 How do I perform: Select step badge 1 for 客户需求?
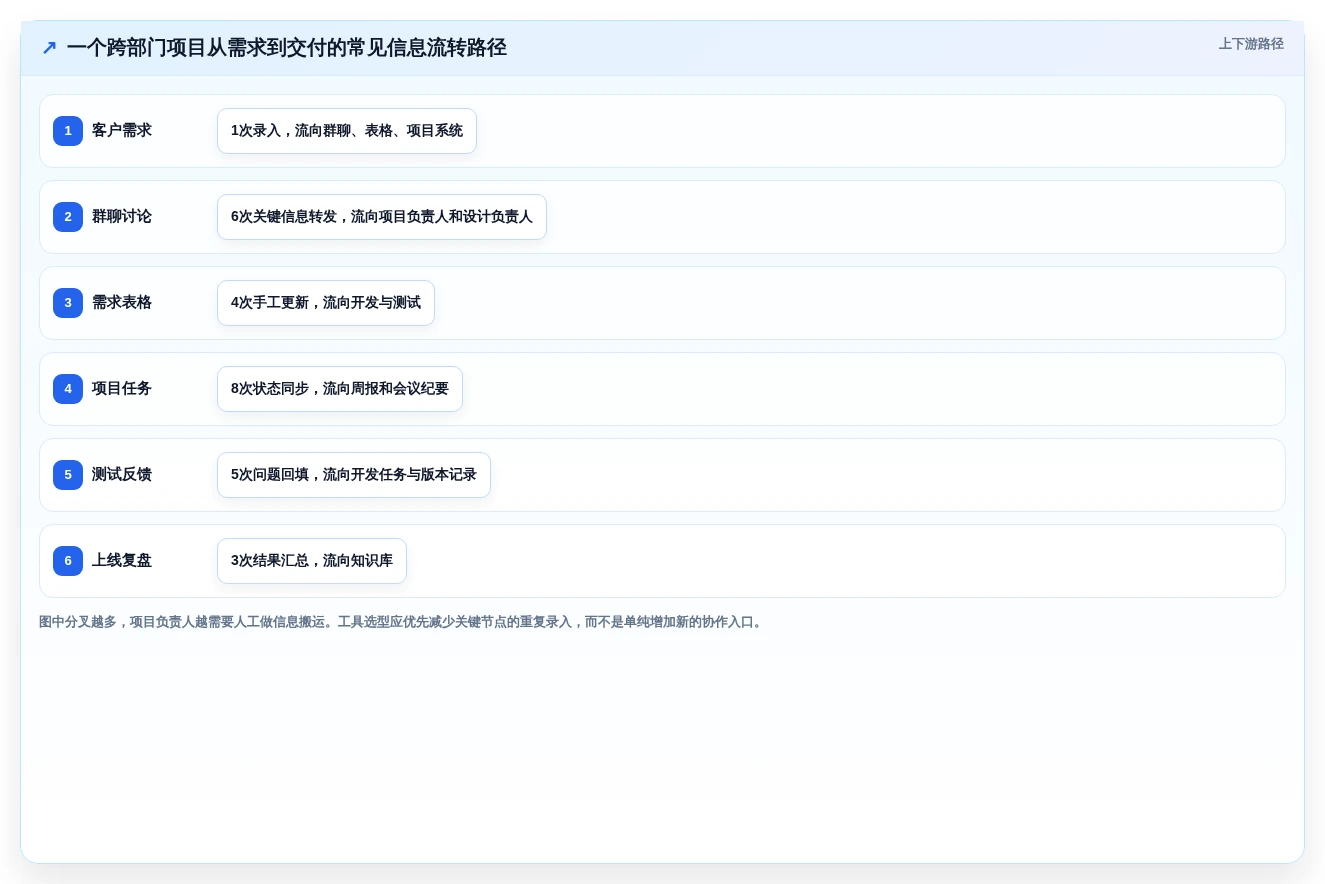(x=68, y=131)
